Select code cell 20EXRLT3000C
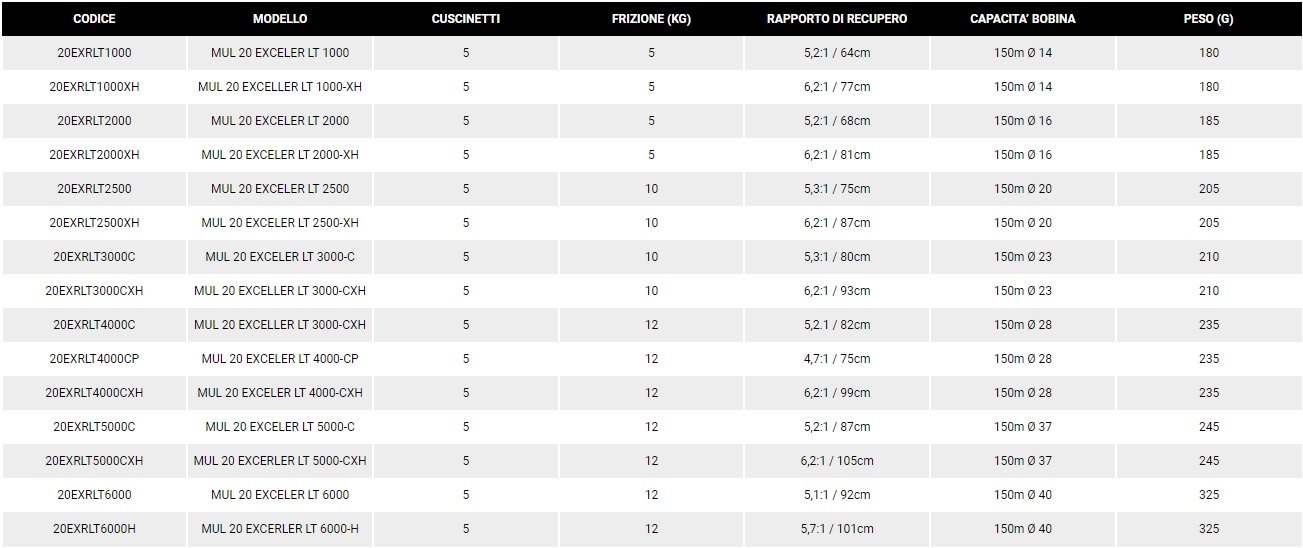The width and height of the screenshot is (1303, 548). 94,257
